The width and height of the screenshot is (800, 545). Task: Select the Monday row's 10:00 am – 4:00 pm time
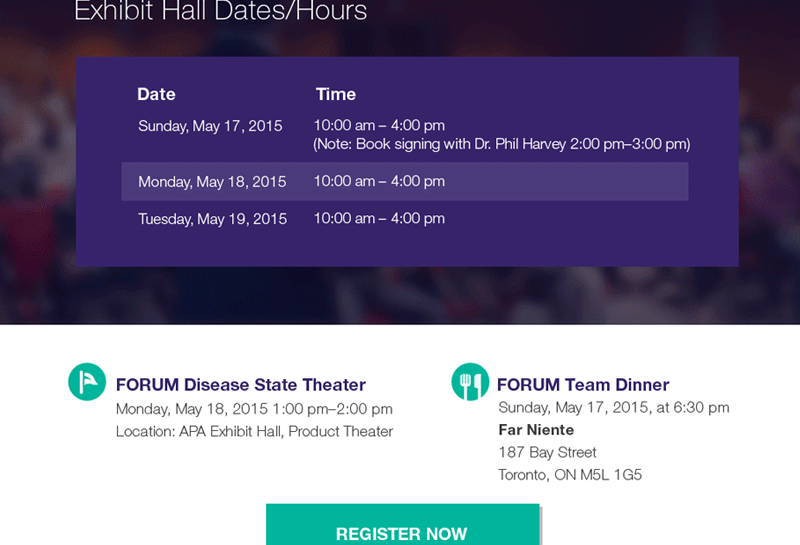[379, 181]
